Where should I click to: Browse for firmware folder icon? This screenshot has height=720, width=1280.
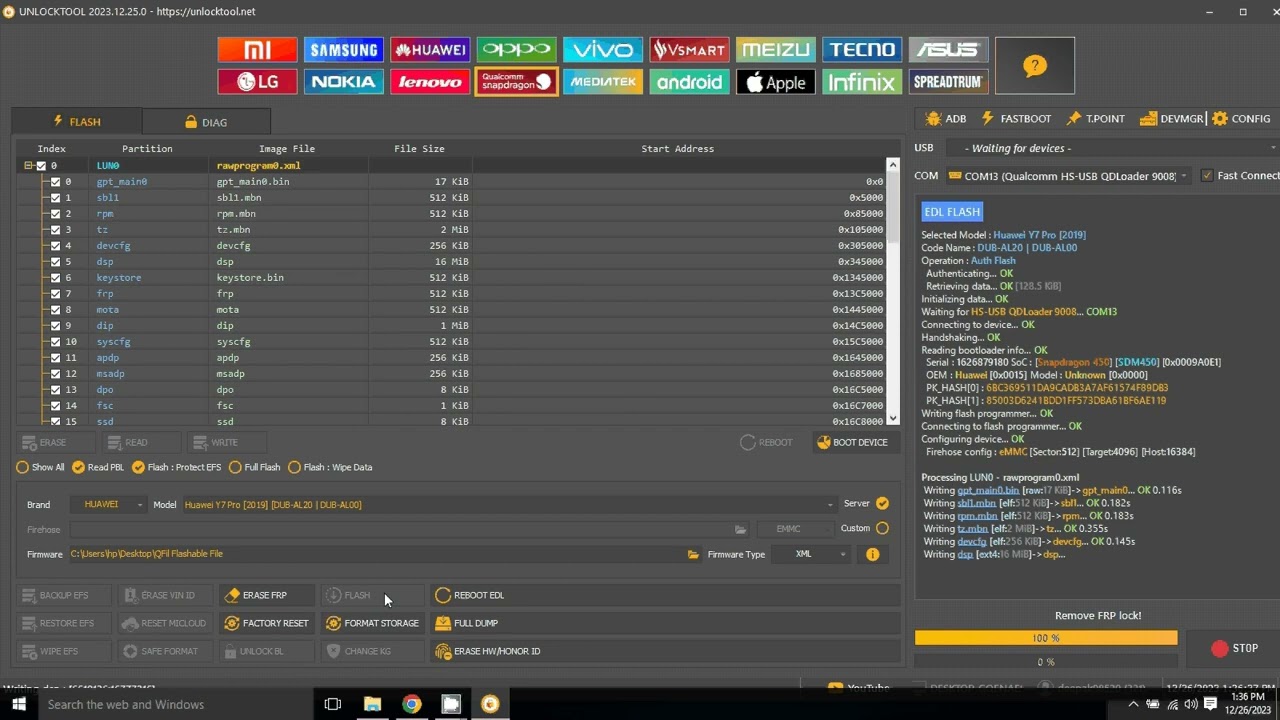(693, 554)
